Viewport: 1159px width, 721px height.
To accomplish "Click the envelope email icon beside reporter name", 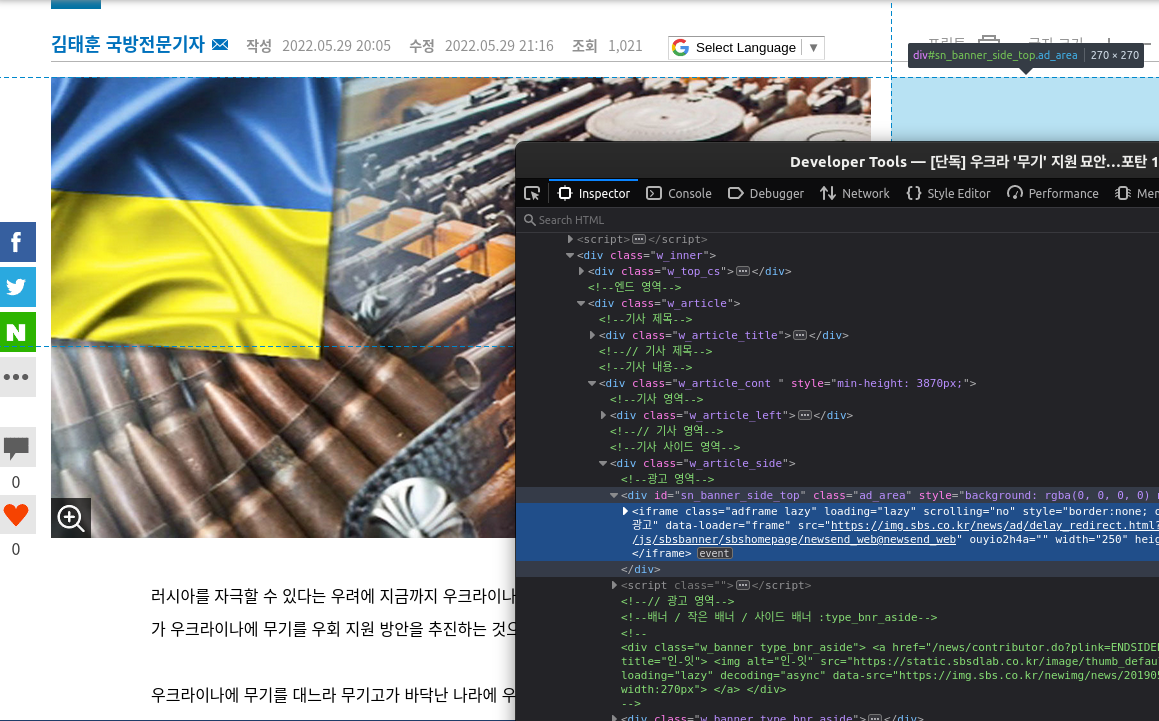I will tap(220, 44).
